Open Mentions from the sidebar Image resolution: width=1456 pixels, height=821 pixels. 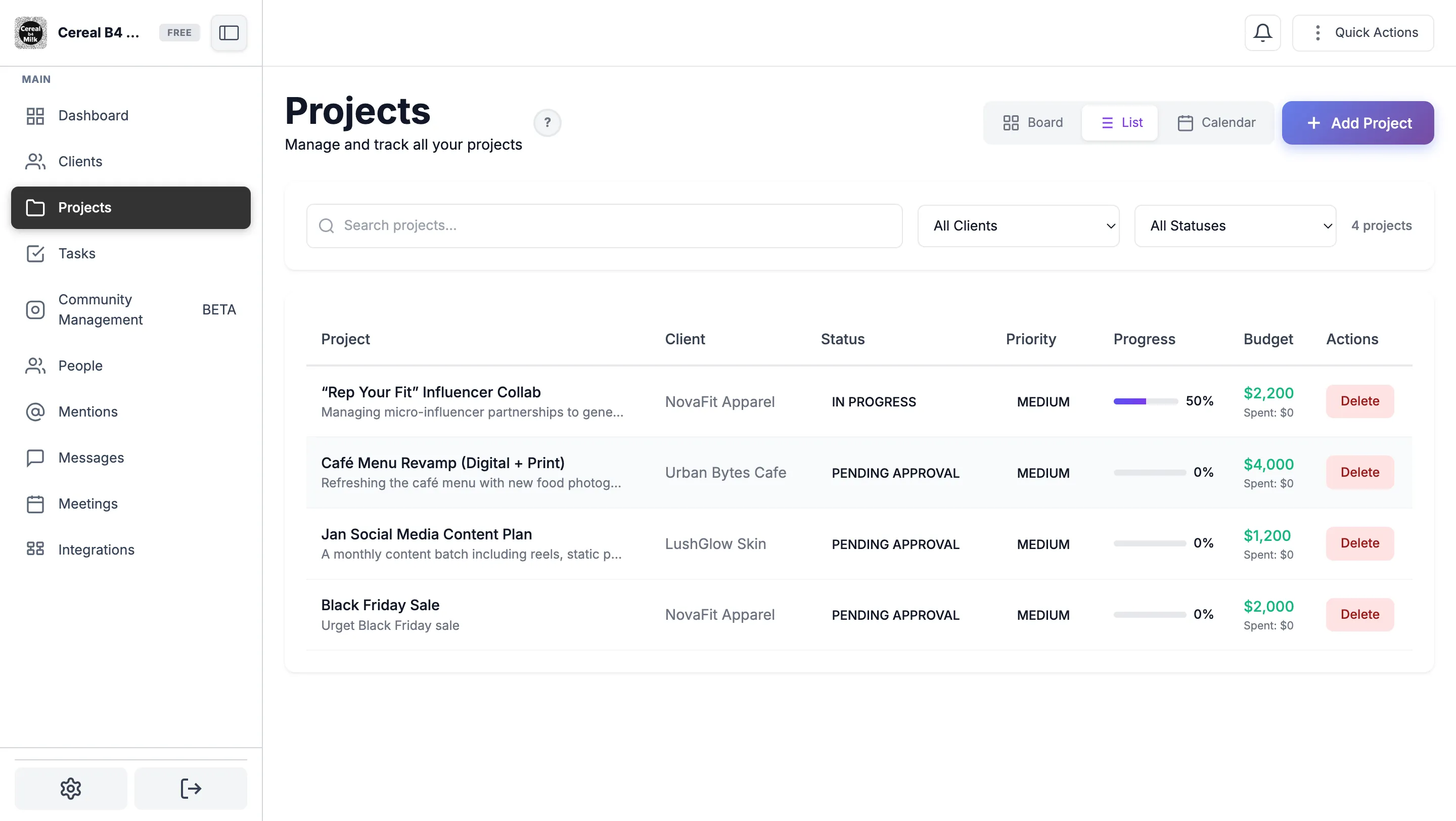[x=87, y=412]
